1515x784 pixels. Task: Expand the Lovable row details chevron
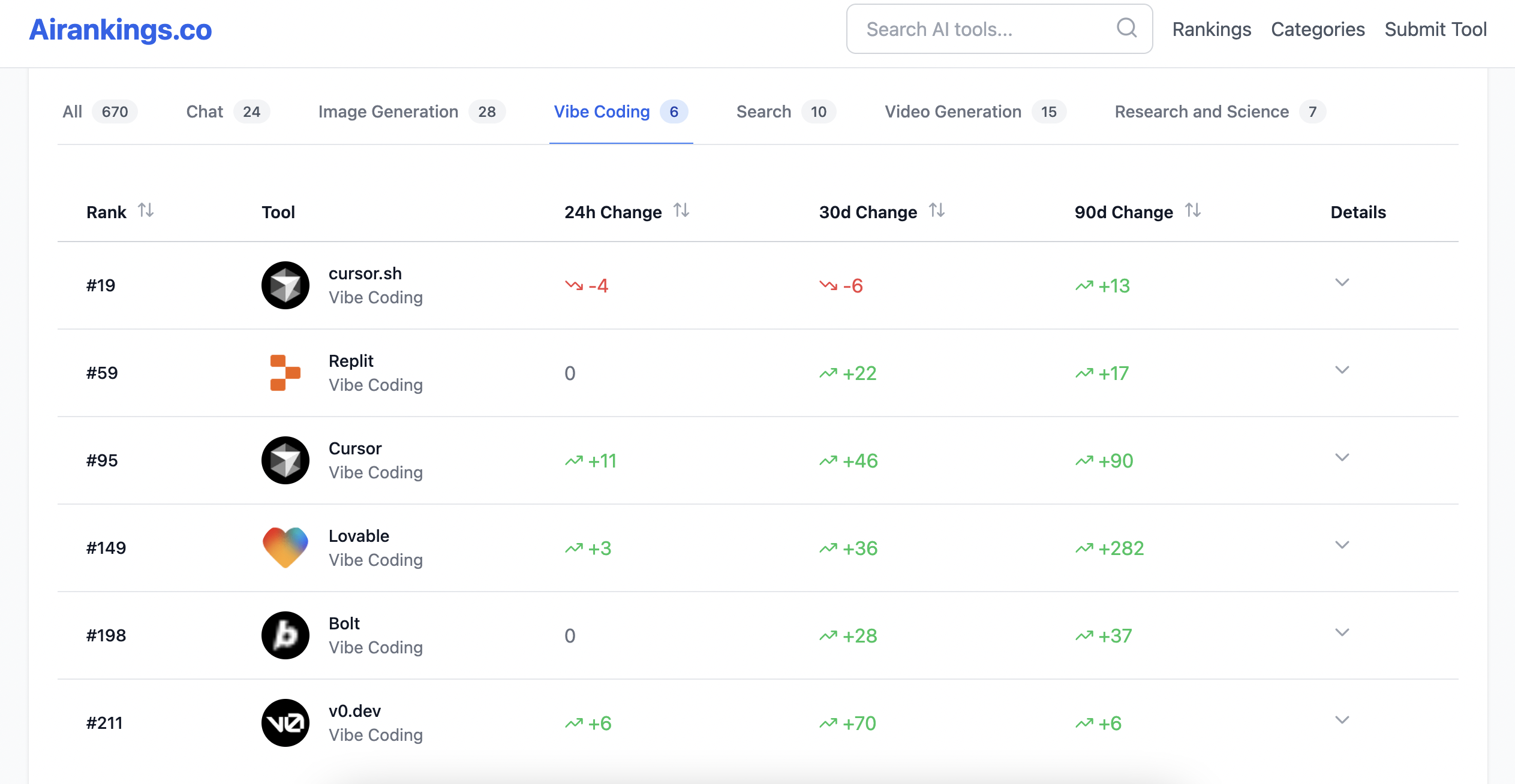pos(1342,545)
